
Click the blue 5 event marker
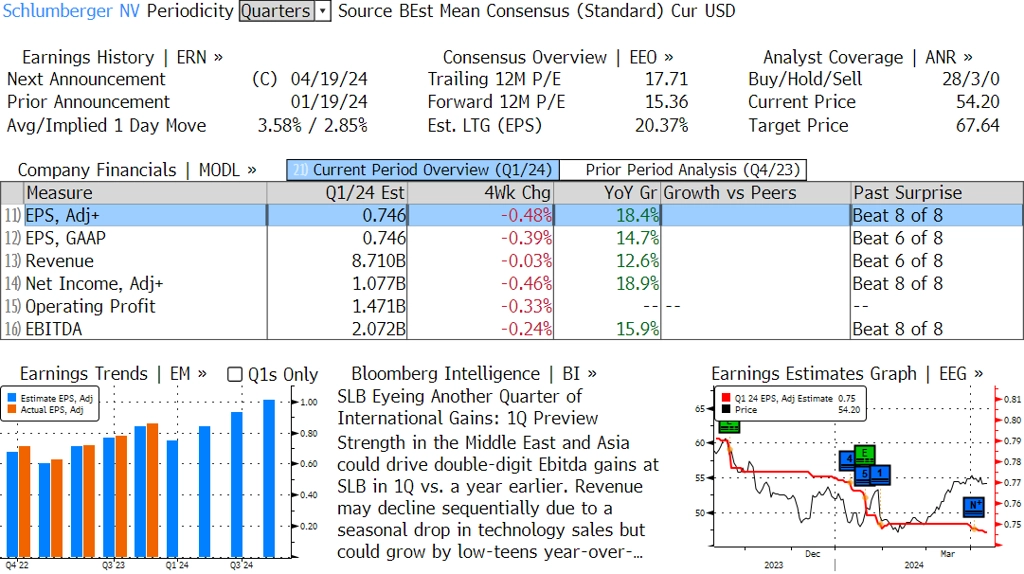point(863,474)
